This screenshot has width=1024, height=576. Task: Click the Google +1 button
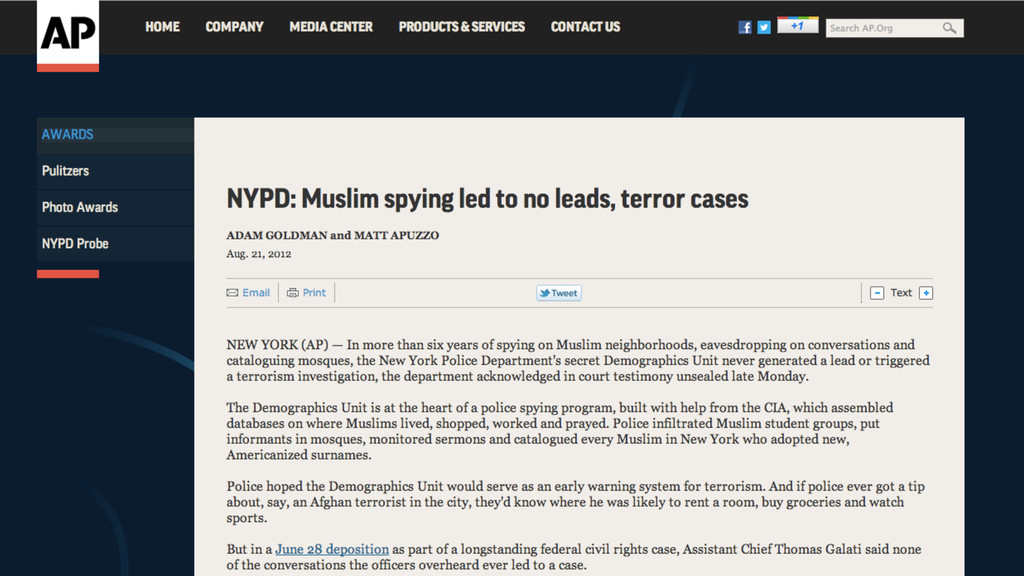point(797,25)
